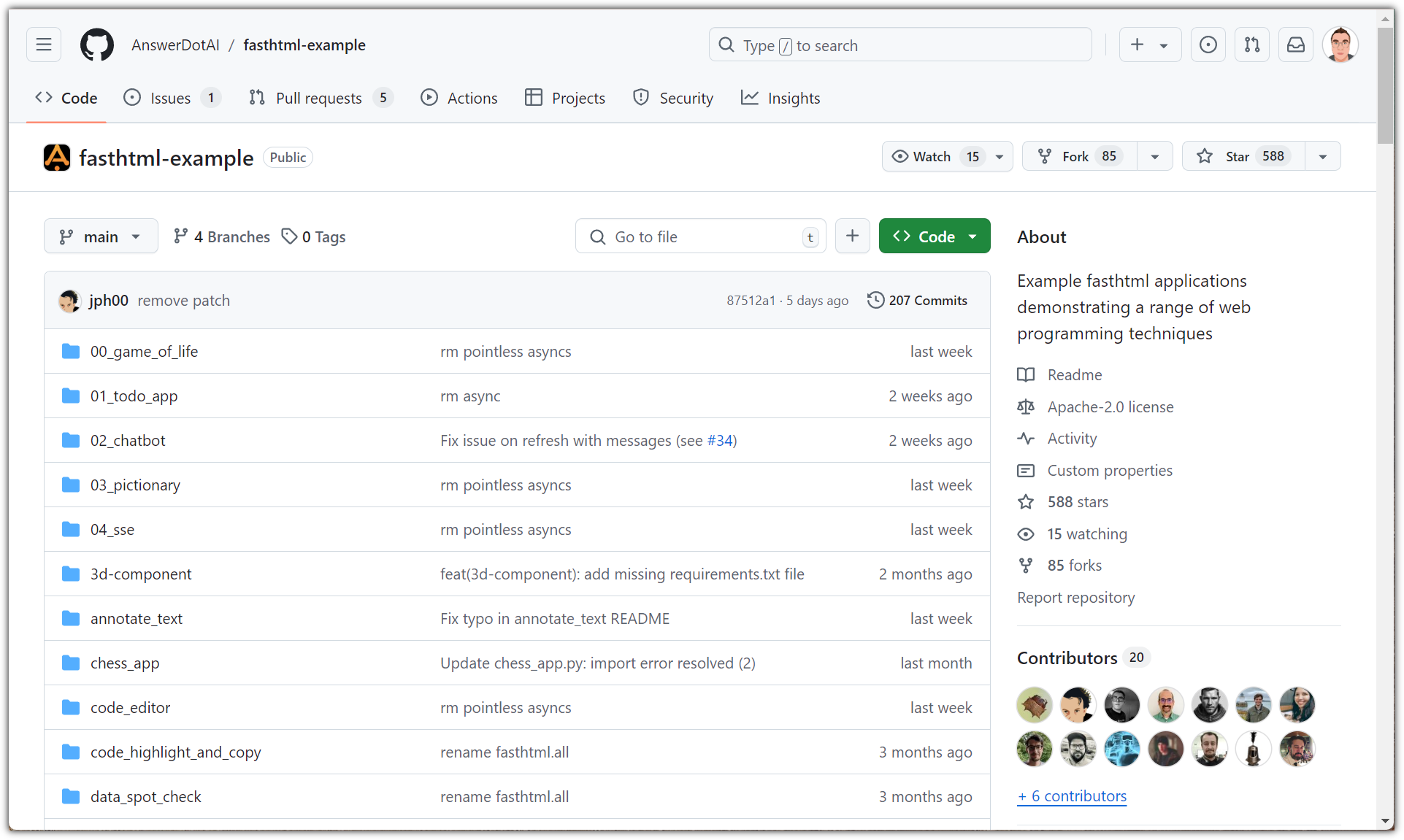The image size is (1404, 840).
Task: Click the add file plus icon
Action: click(x=852, y=236)
